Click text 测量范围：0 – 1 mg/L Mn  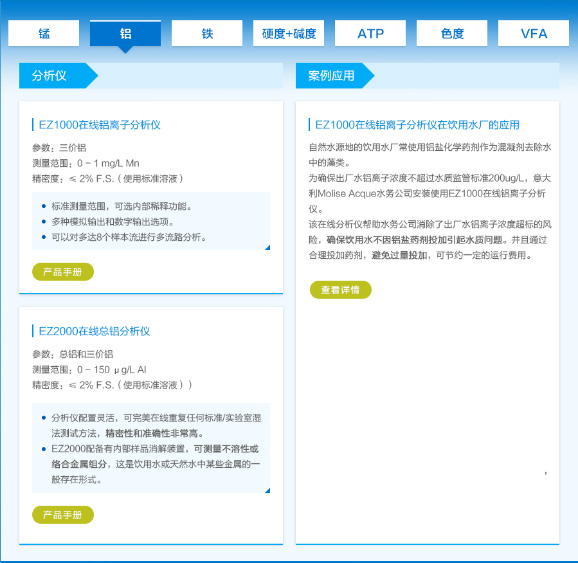86,163
